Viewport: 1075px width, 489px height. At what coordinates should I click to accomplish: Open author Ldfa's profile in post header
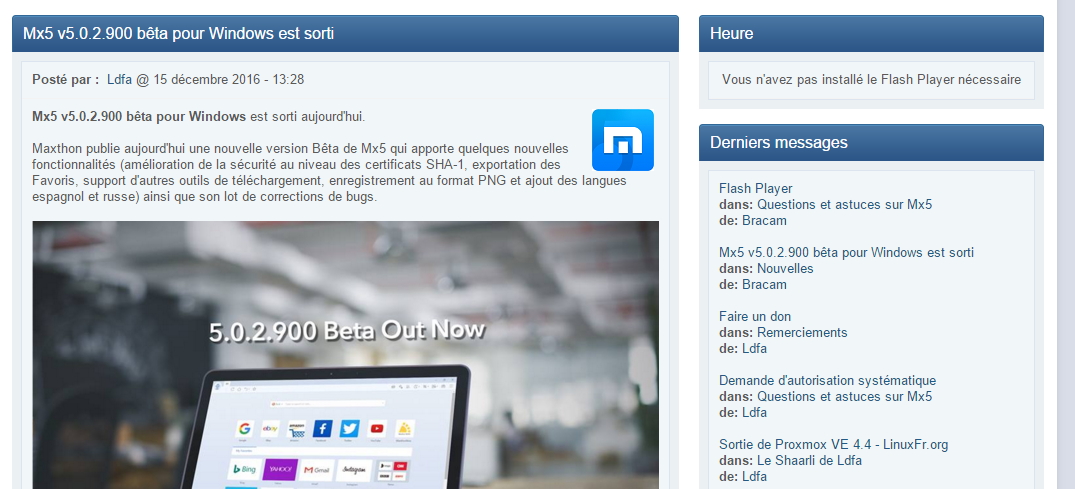(x=119, y=80)
